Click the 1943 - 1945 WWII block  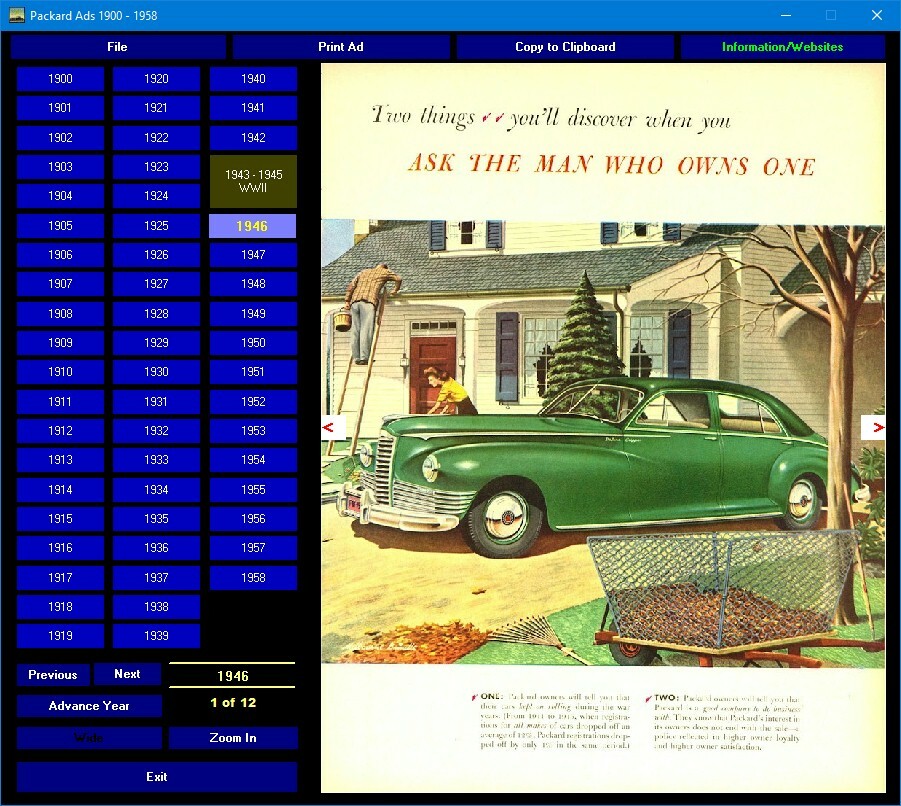click(x=253, y=181)
